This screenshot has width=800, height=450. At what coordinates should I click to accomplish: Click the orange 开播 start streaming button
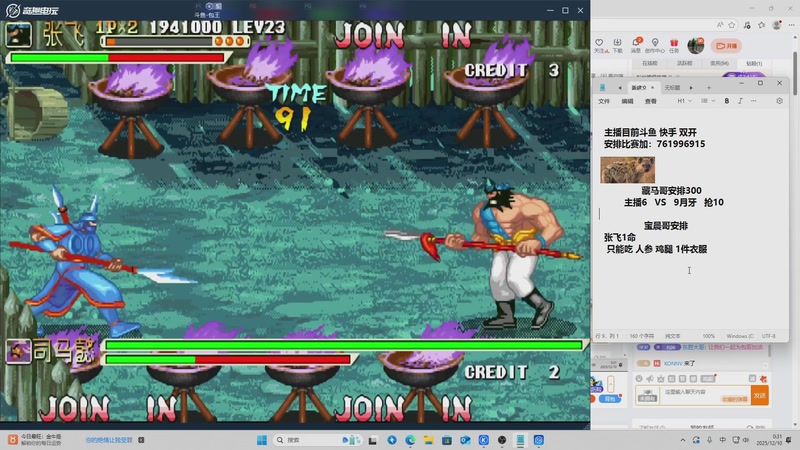727,46
